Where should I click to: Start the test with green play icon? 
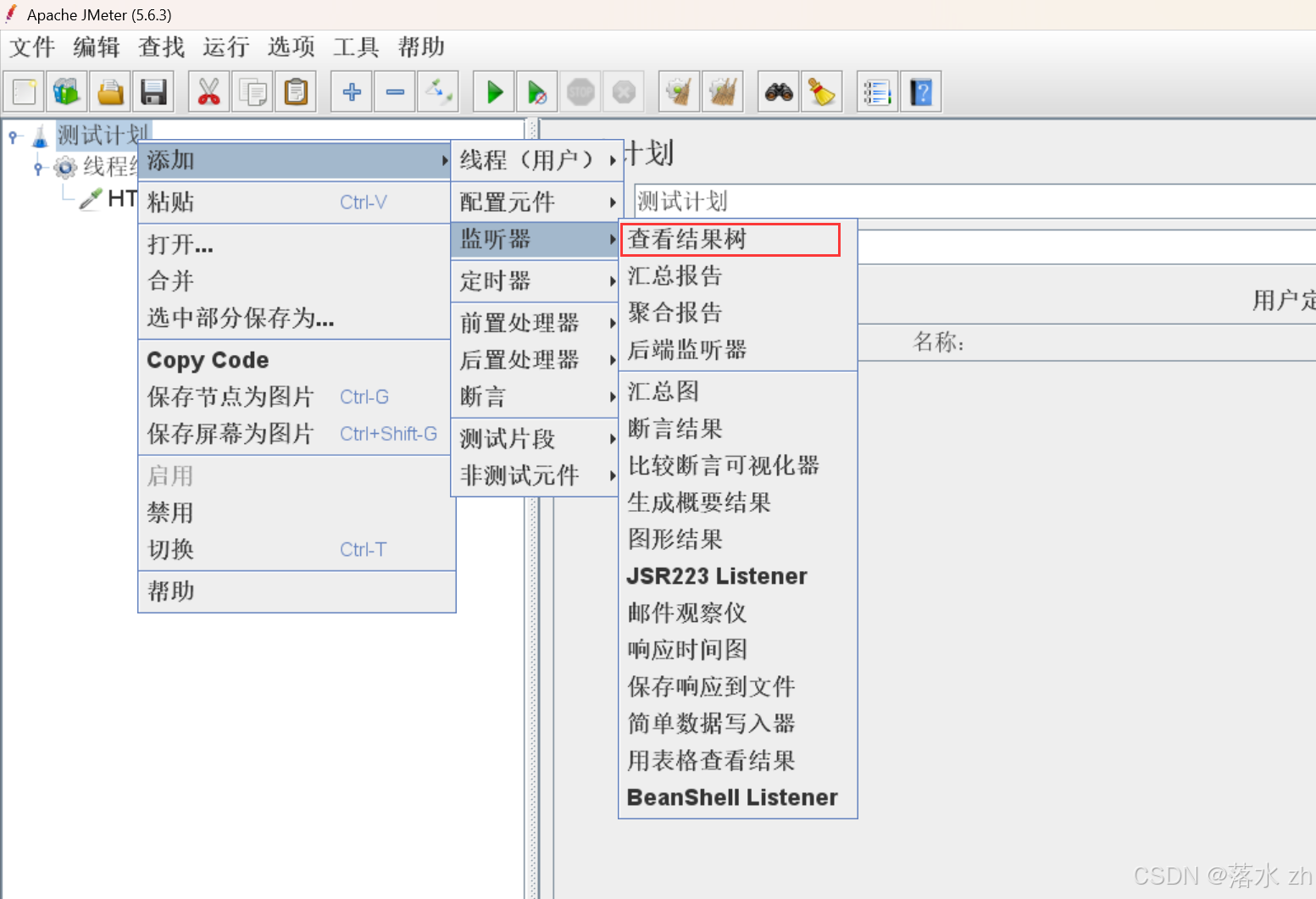[x=494, y=92]
